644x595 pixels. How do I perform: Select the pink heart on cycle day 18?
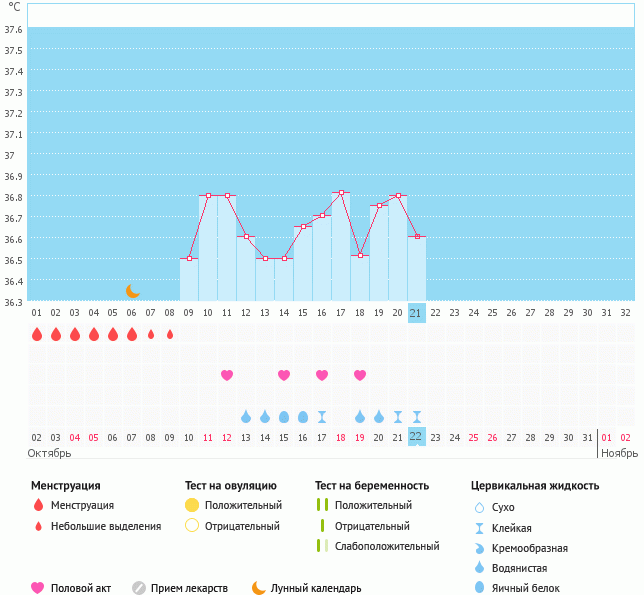(360, 375)
